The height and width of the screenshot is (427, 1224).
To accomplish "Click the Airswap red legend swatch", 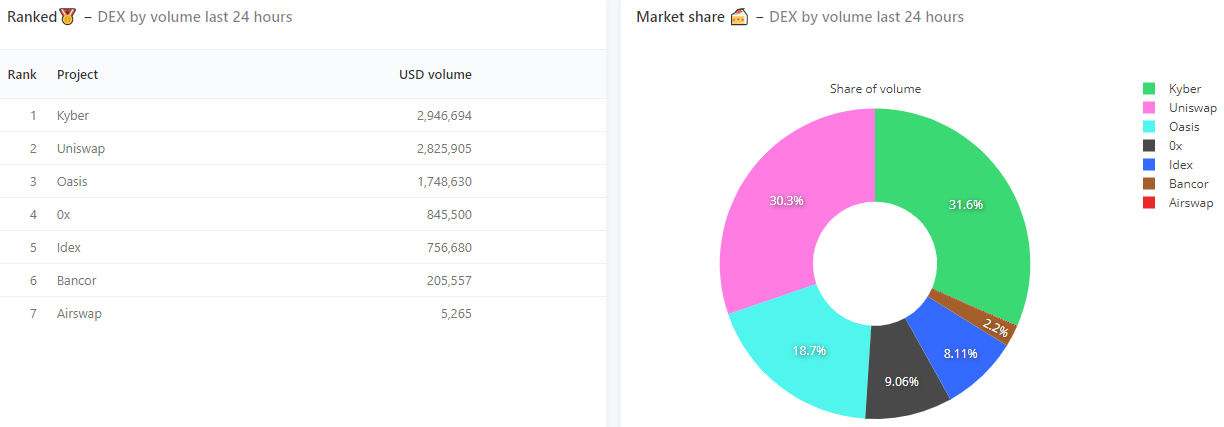I will click(x=1149, y=203).
